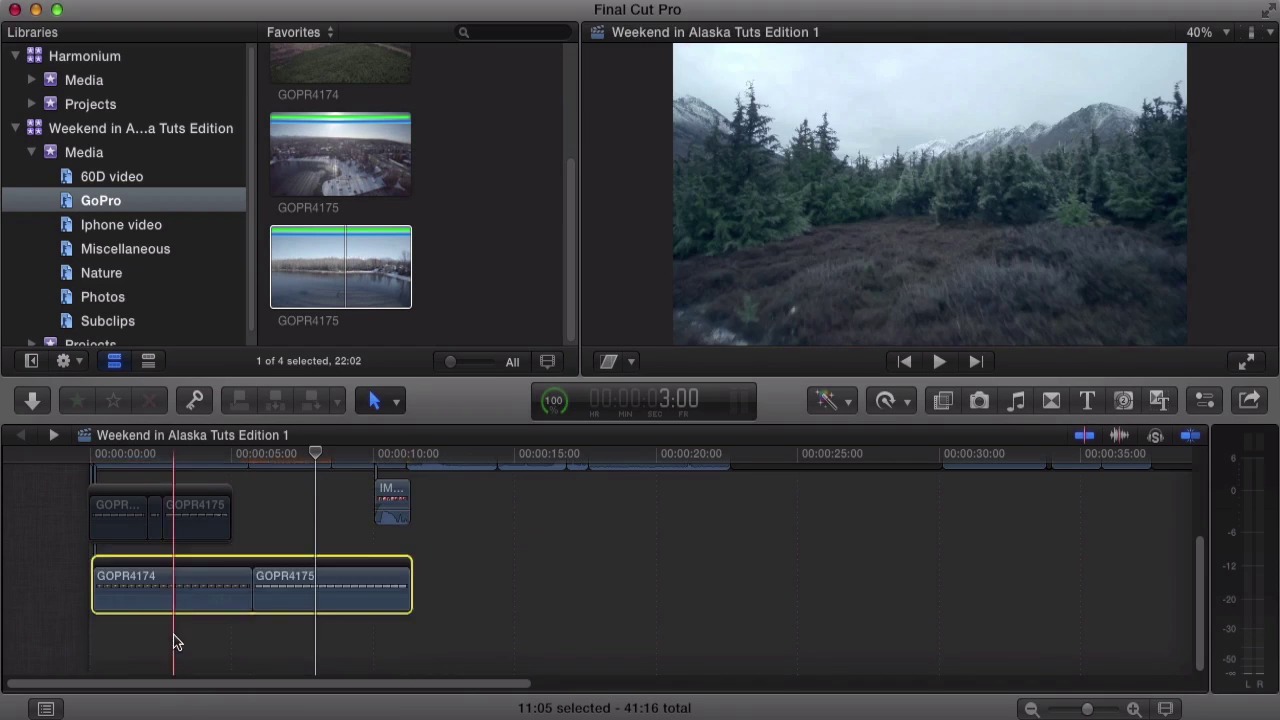Open the Favorites filter dropdown
This screenshot has height=720, width=1280.
(299, 32)
